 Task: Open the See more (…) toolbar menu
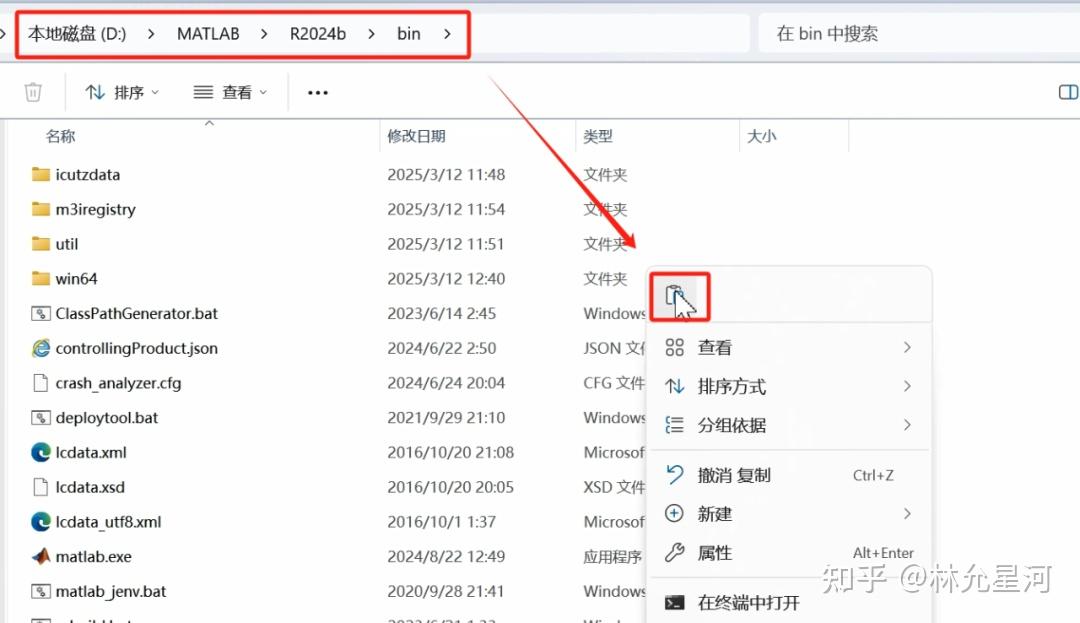pos(317,91)
